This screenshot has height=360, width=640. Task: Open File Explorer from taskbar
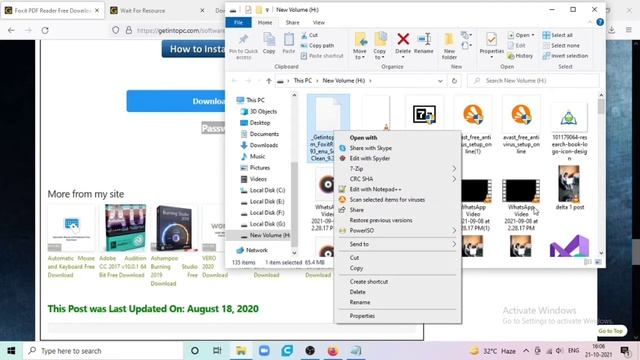point(241,351)
